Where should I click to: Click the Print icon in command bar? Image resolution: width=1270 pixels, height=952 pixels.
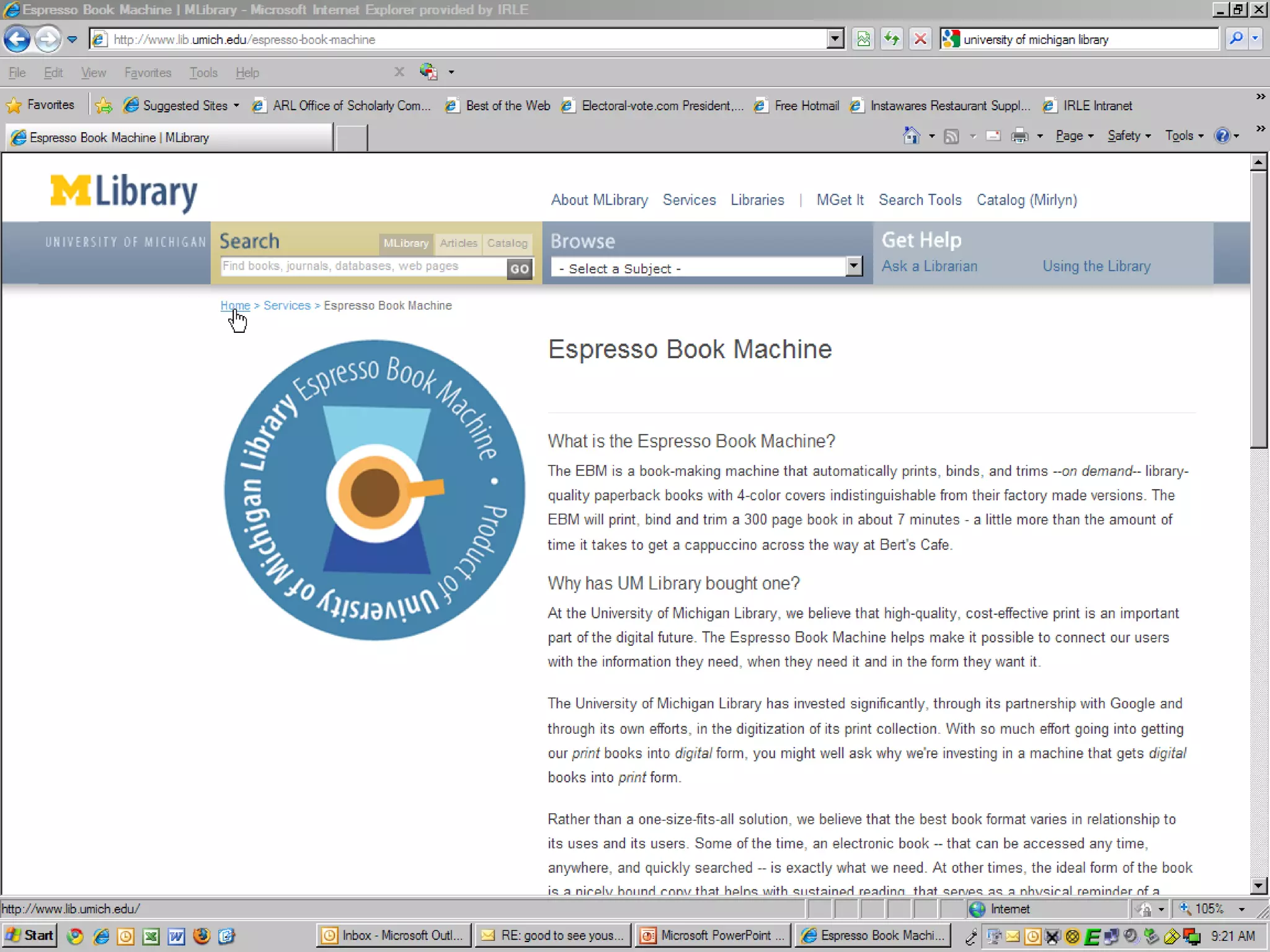(1019, 136)
